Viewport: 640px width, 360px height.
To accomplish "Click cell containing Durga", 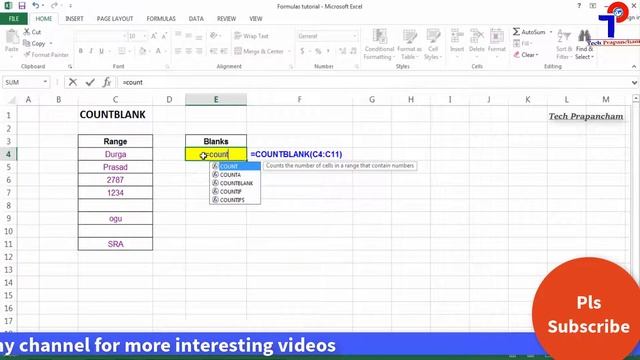I will (116, 154).
